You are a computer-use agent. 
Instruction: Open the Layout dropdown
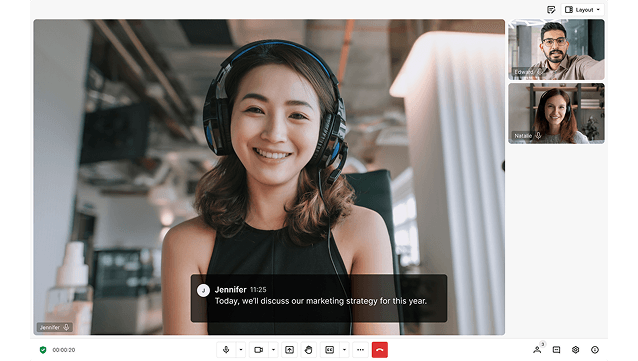[582, 10]
